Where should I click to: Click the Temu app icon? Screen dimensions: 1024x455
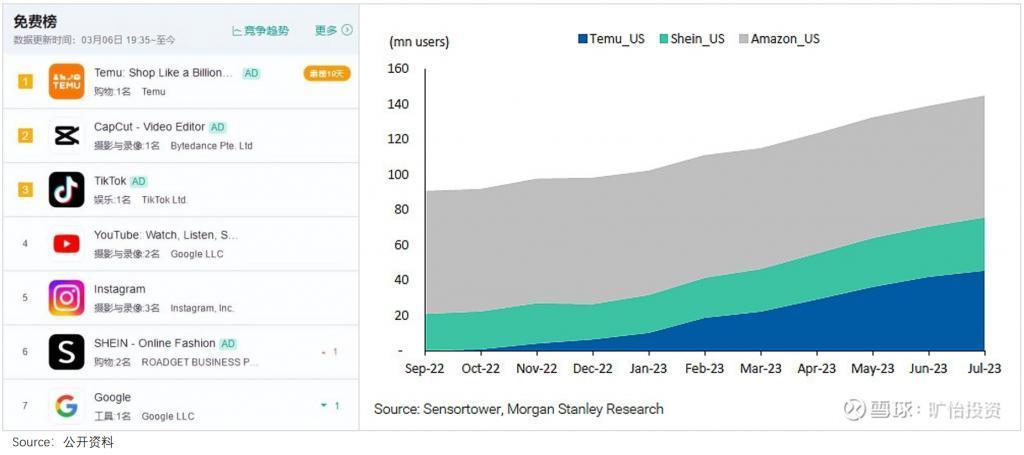coord(67,81)
